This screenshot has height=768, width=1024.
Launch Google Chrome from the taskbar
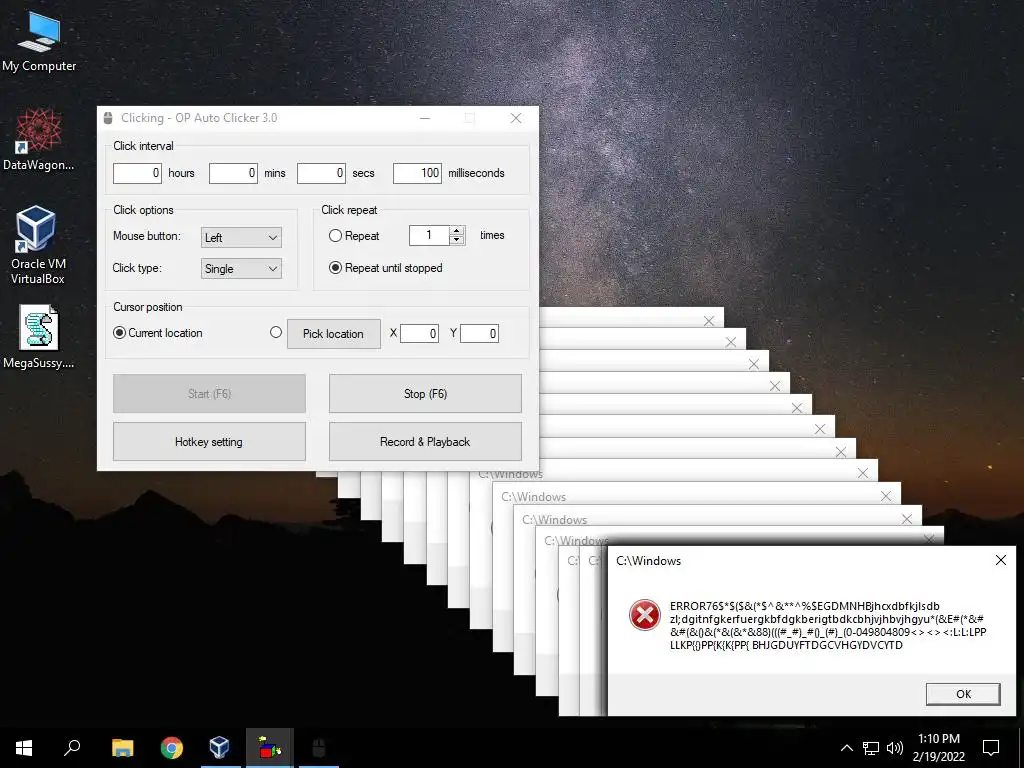tap(172, 748)
